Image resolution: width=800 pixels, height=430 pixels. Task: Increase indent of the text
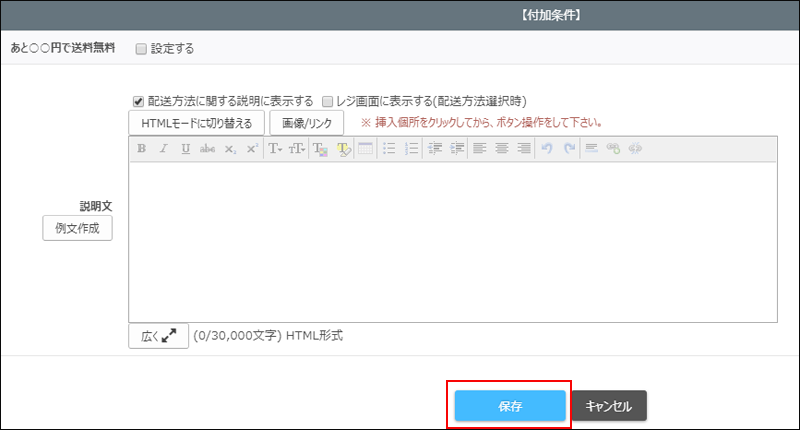(x=457, y=148)
